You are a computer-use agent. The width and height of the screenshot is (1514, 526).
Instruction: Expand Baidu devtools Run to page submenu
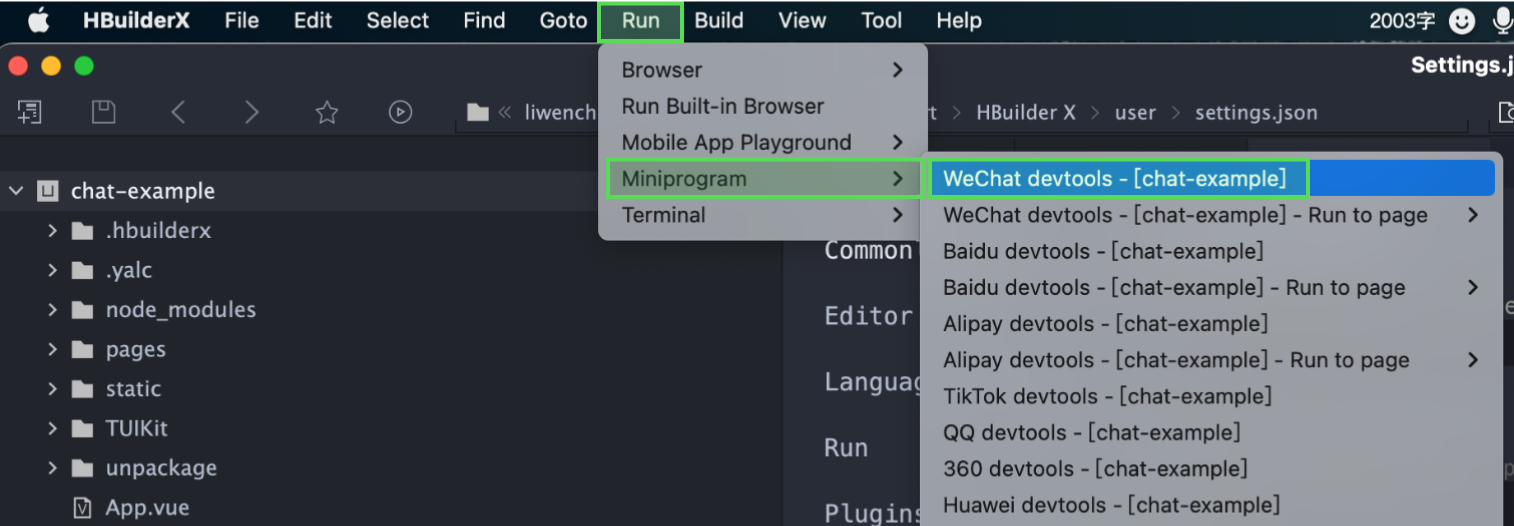tap(1472, 288)
